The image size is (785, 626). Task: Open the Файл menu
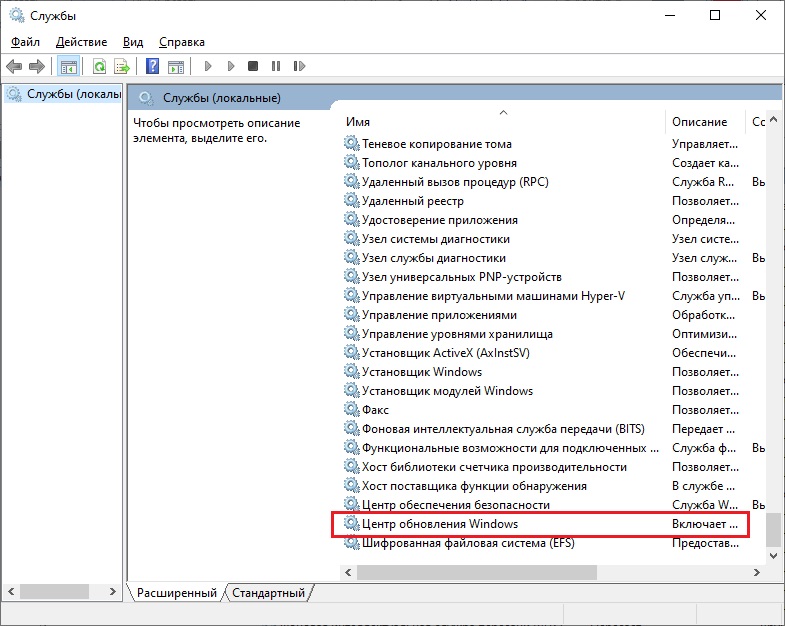coord(25,42)
